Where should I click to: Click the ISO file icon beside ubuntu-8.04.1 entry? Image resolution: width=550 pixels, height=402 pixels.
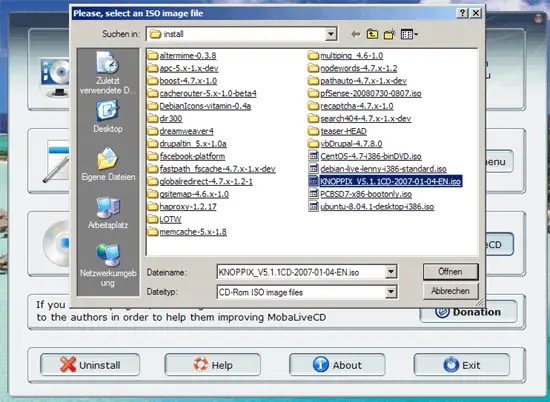(x=313, y=207)
